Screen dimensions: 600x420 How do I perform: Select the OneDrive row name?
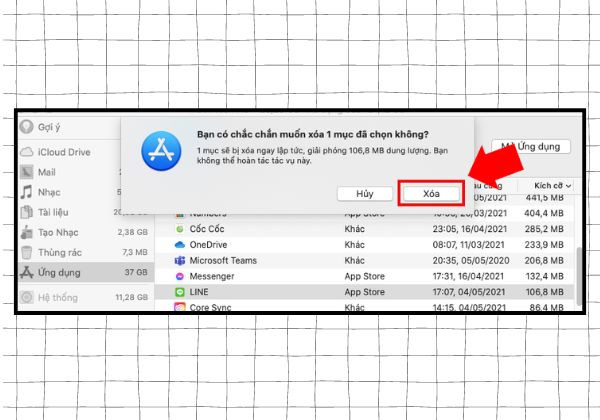pos(208,245)
